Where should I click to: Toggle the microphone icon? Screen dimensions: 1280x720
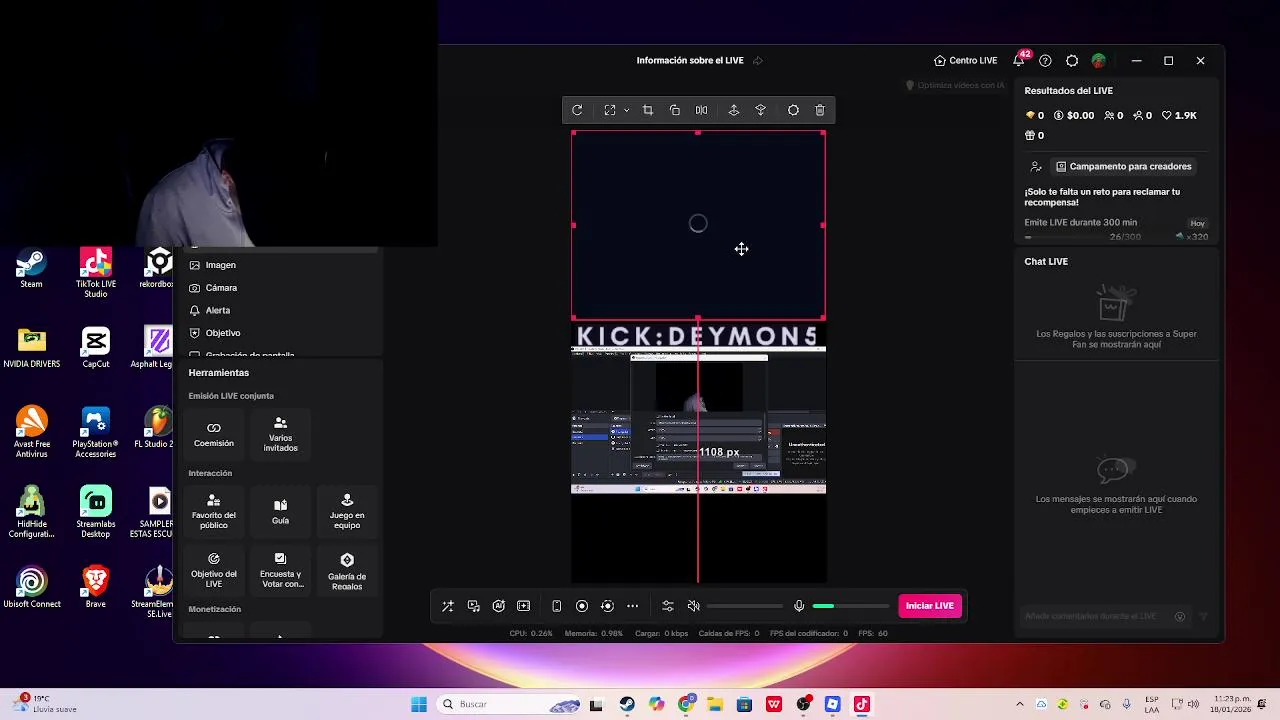coord(799,606)
